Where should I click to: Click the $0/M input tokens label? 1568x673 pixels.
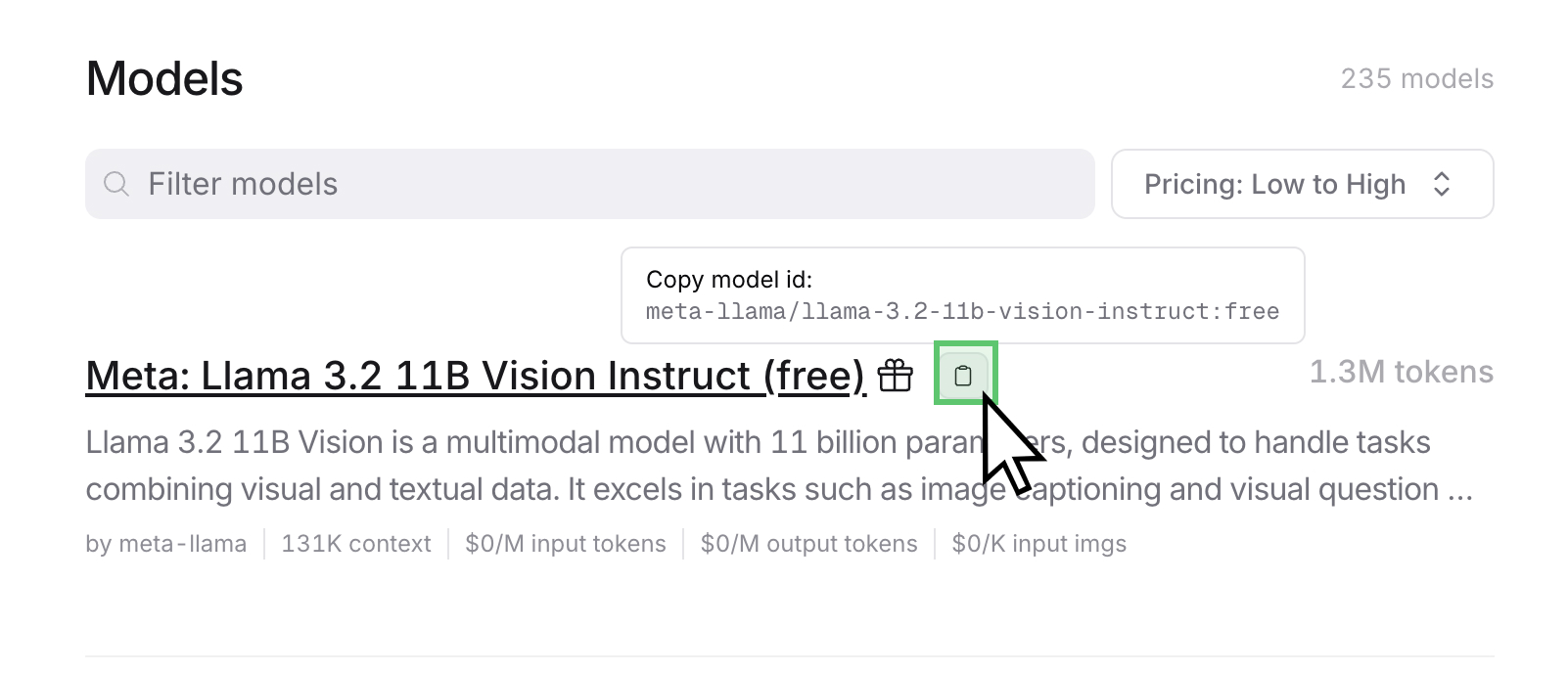(566, 544)
